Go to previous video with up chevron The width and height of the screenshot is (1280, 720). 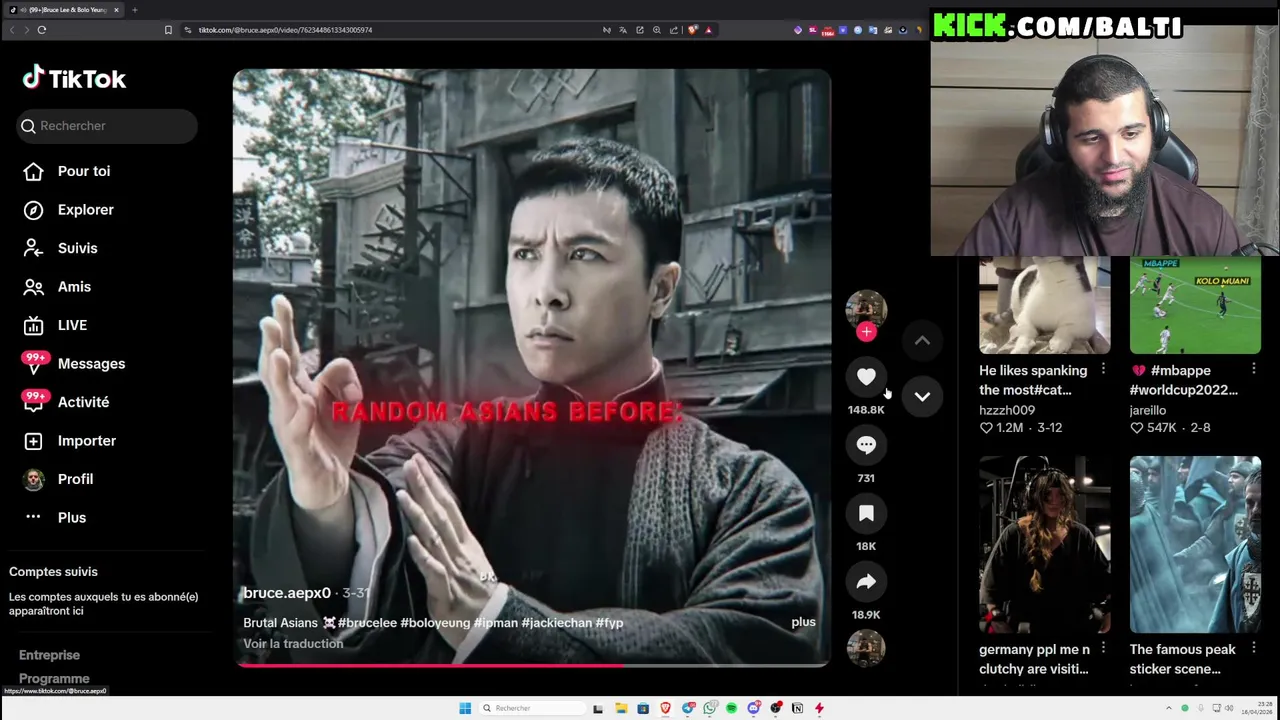point(922,341)
